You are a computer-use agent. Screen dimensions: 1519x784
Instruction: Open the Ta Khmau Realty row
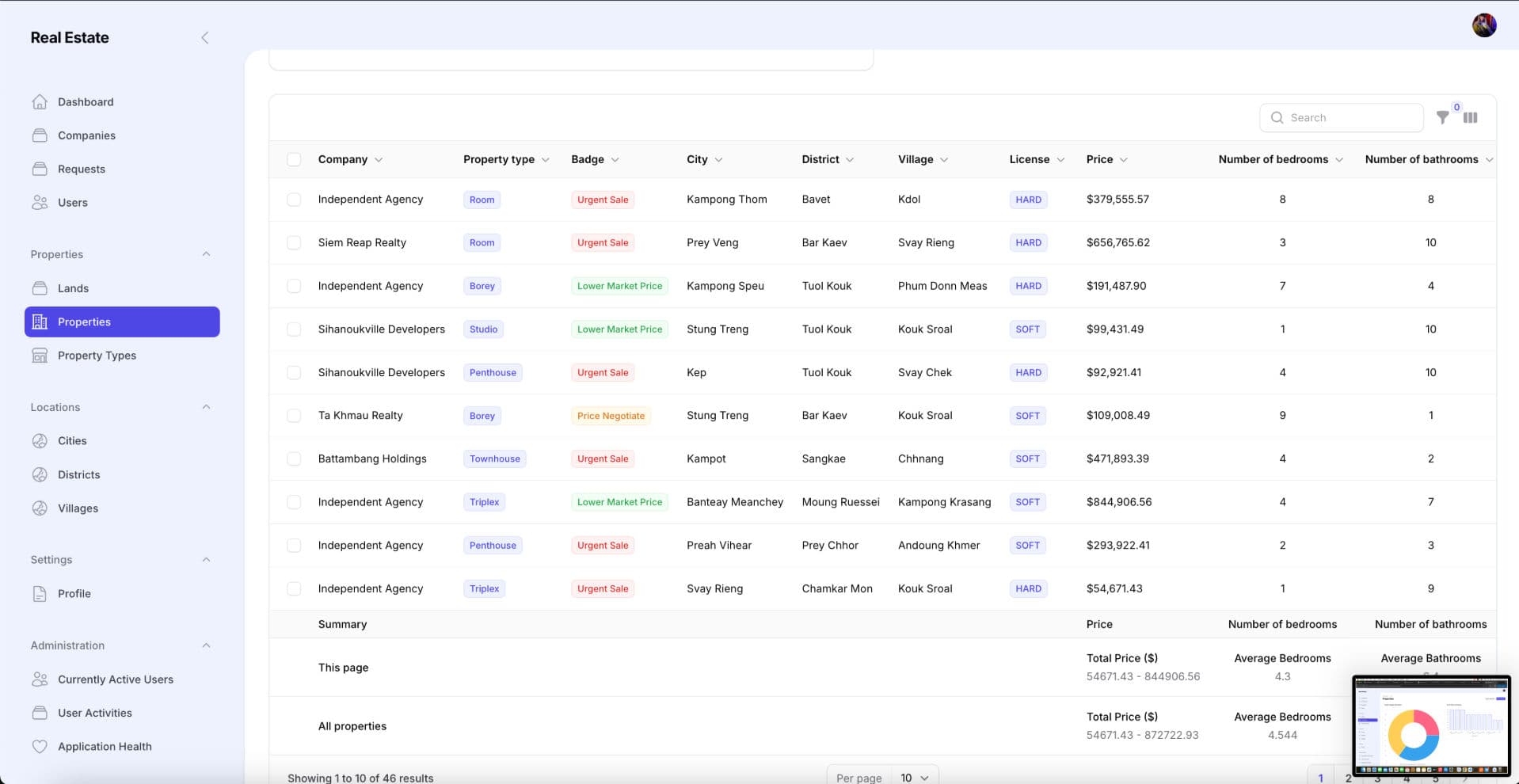click(x=882, y=416)
